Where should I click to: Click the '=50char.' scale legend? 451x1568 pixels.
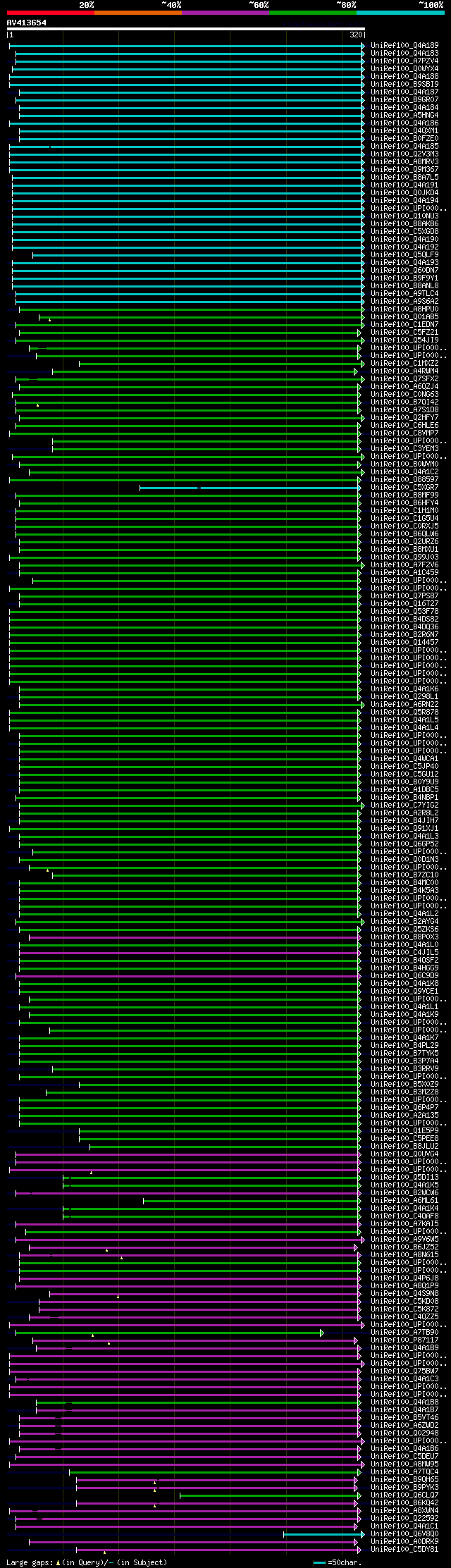[338, 1562]
